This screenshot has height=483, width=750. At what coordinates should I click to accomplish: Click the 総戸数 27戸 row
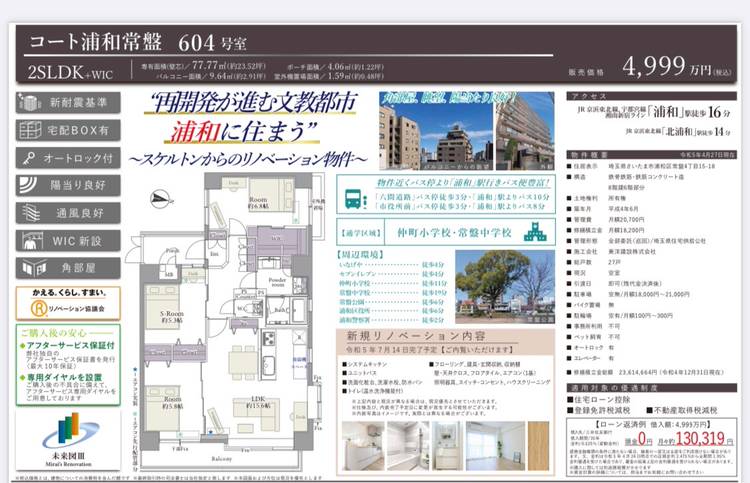click(x=594, y=262)
